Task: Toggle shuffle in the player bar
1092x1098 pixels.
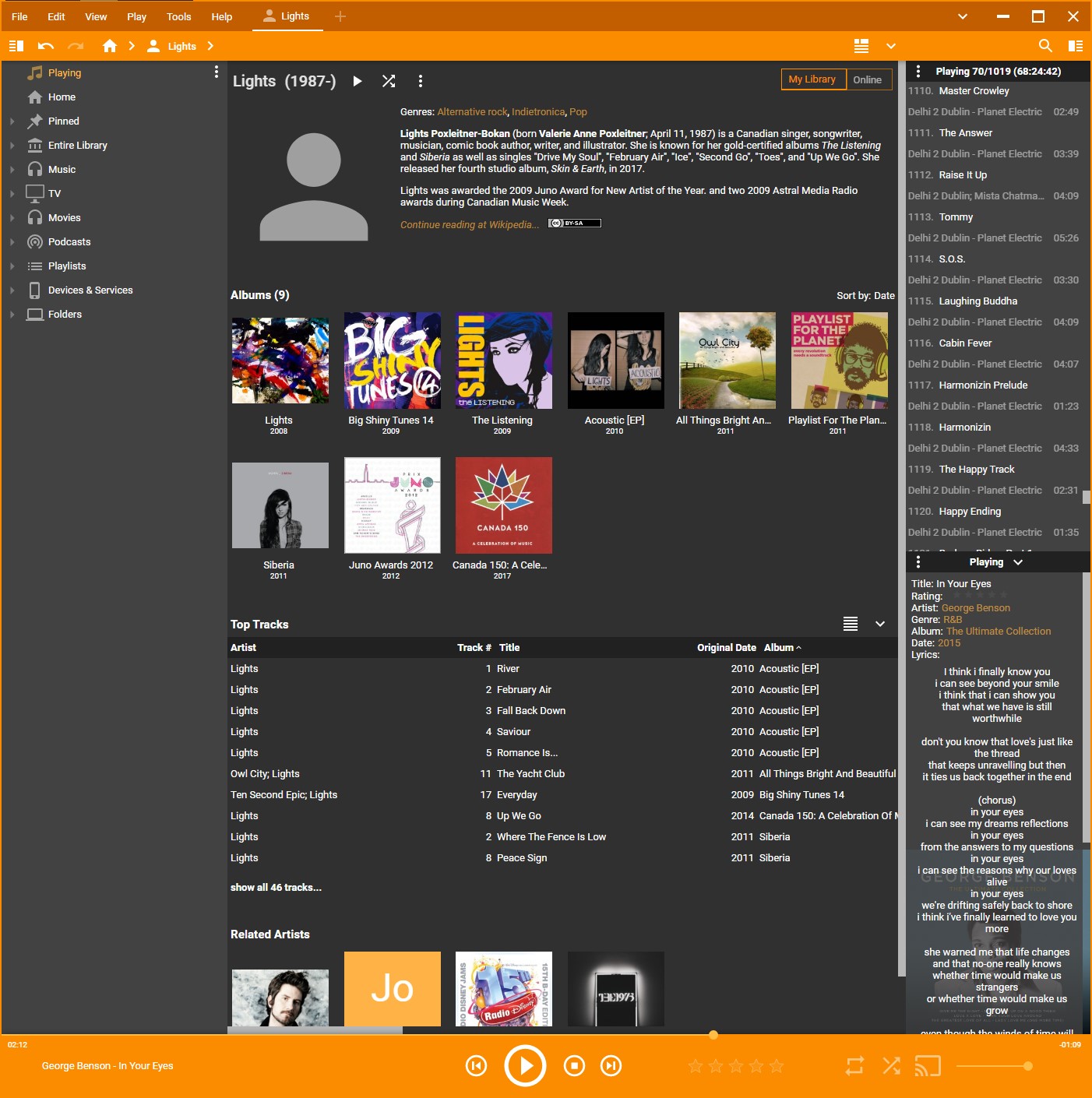Action: coord(892,1065)
